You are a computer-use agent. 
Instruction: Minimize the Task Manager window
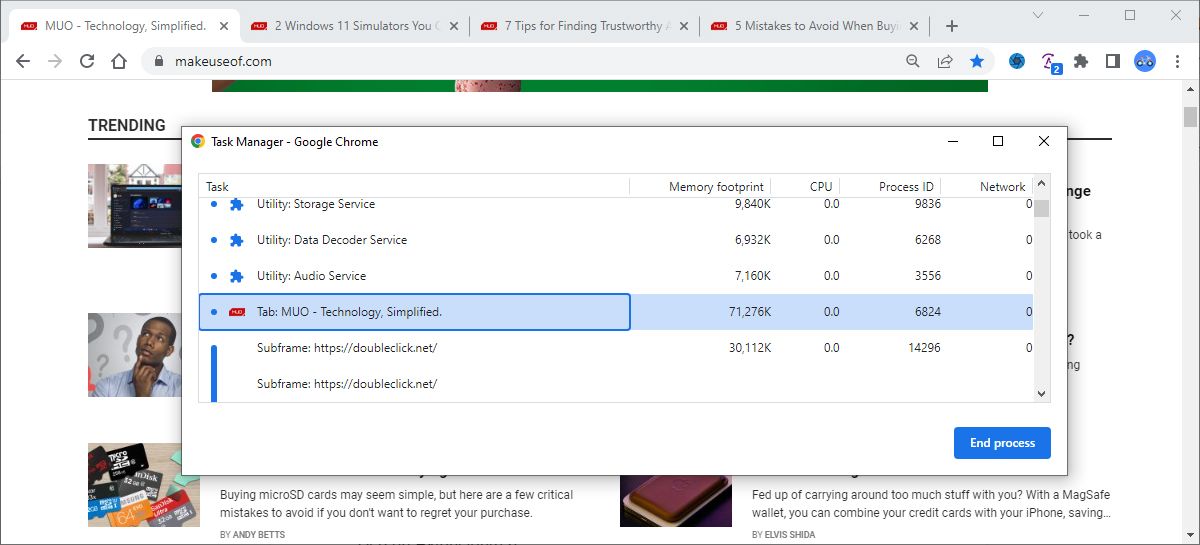pyautogui.click(x=951, y=141)
